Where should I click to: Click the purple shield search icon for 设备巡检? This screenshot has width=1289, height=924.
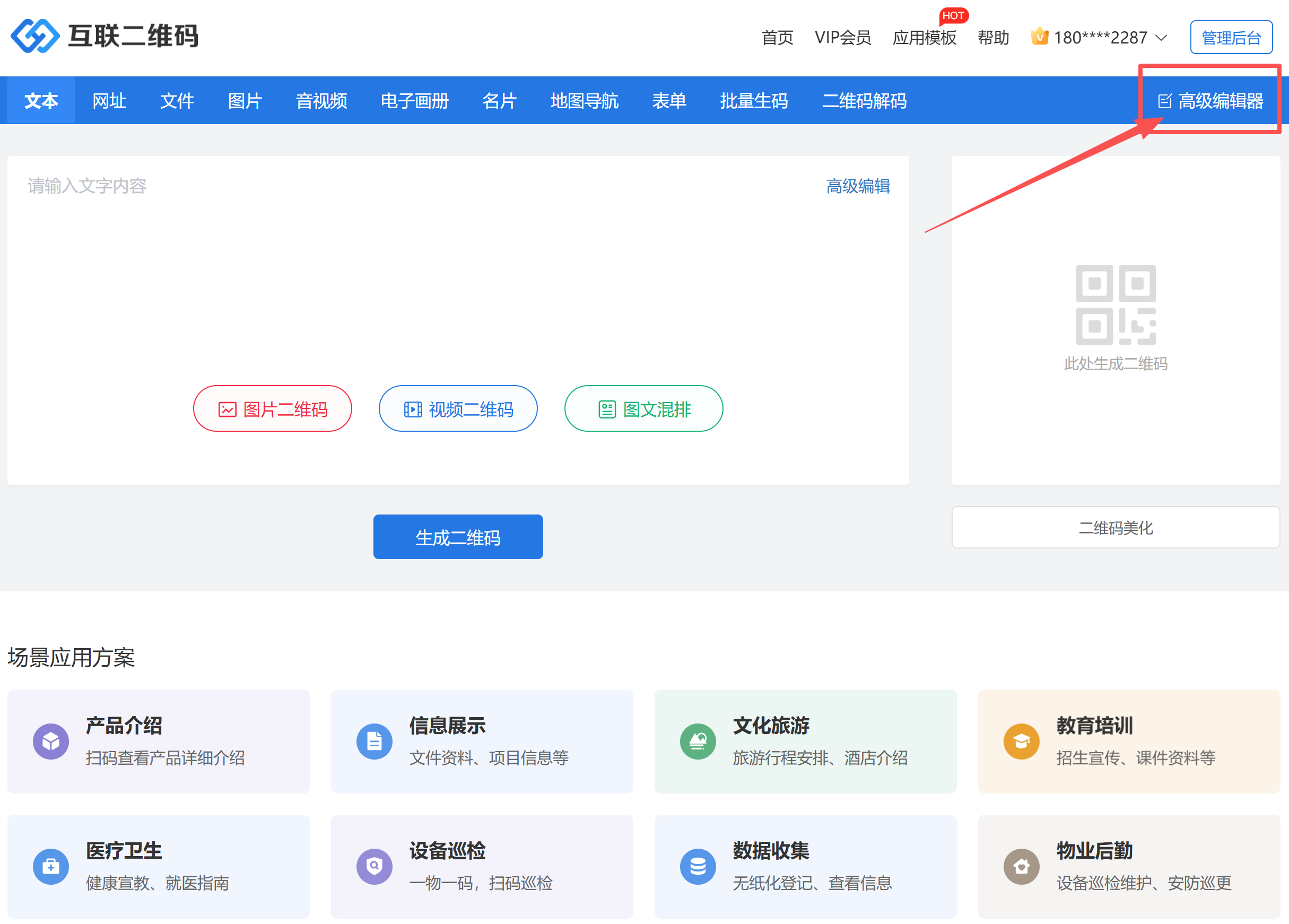pyautogui.click(x=374, y=866)
